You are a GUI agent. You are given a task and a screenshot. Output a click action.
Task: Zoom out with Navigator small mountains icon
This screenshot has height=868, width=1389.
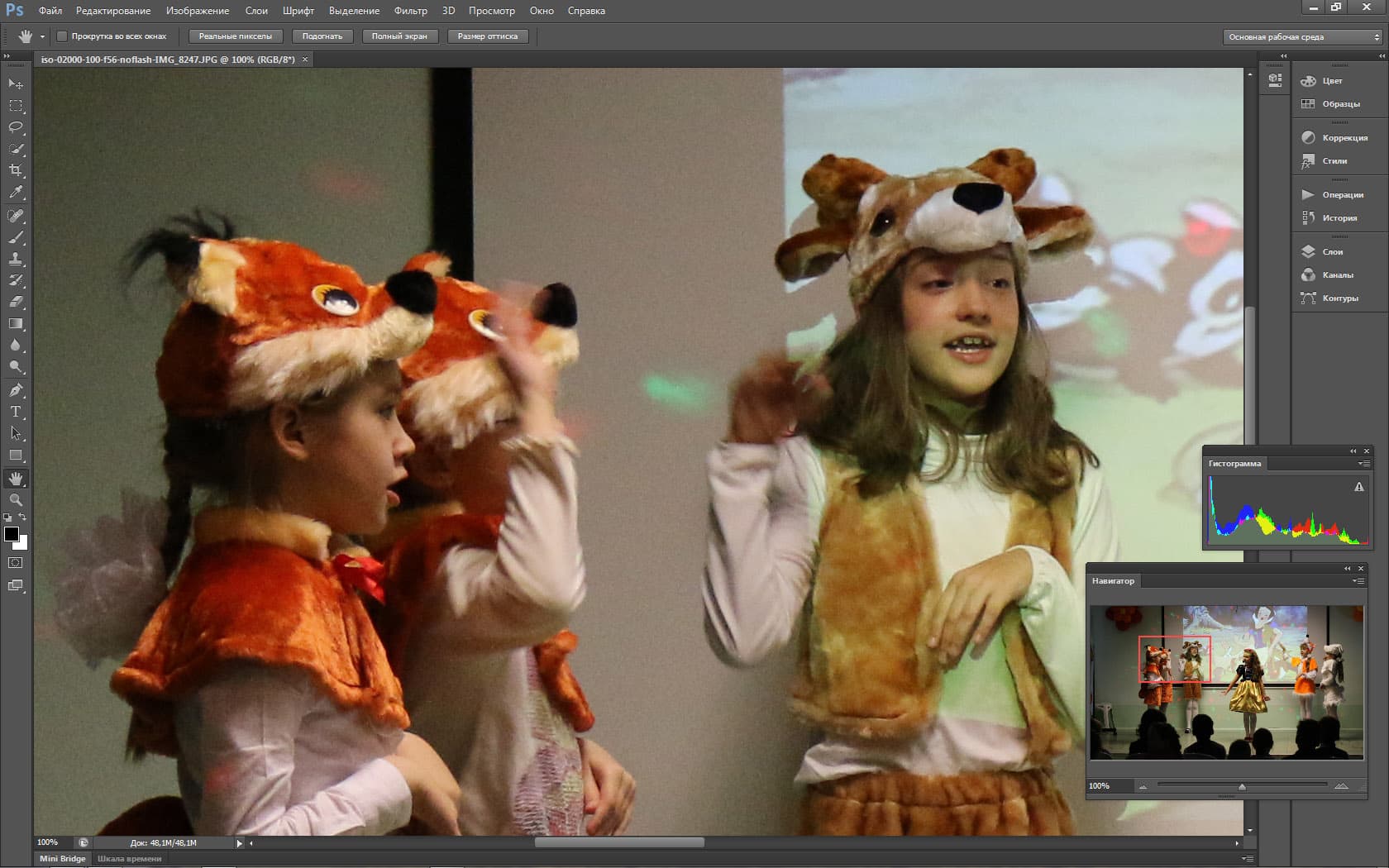[x=1143, y=786]
